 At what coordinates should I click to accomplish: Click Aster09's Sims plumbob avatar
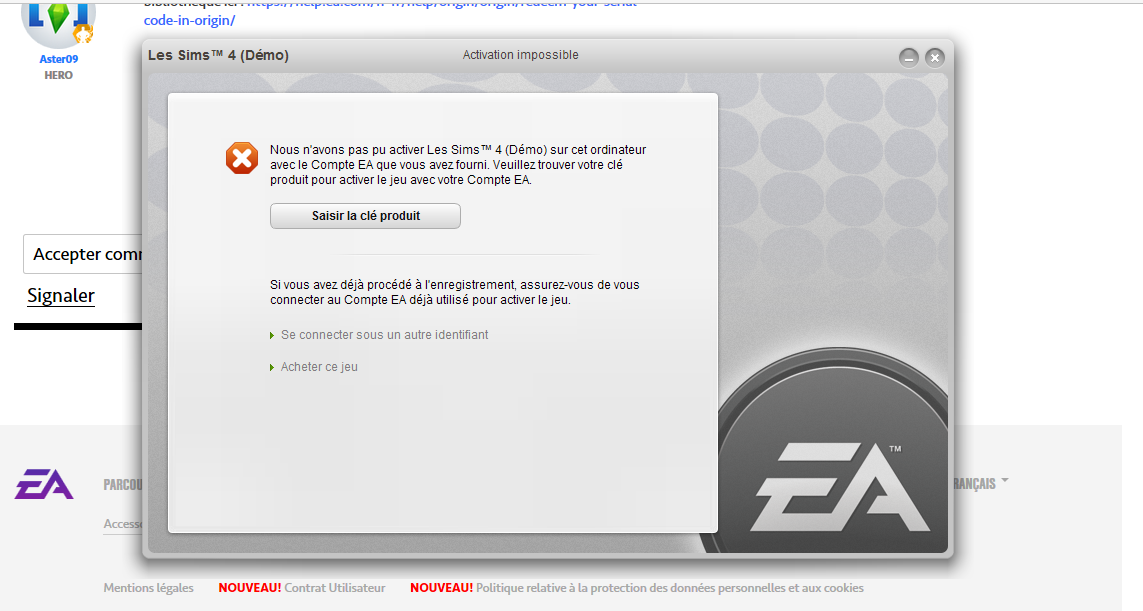[x=58, y=22]
